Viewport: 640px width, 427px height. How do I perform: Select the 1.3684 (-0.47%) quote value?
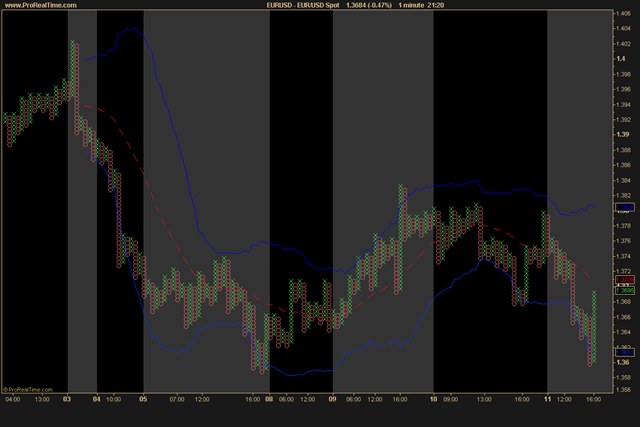point(369,5)
